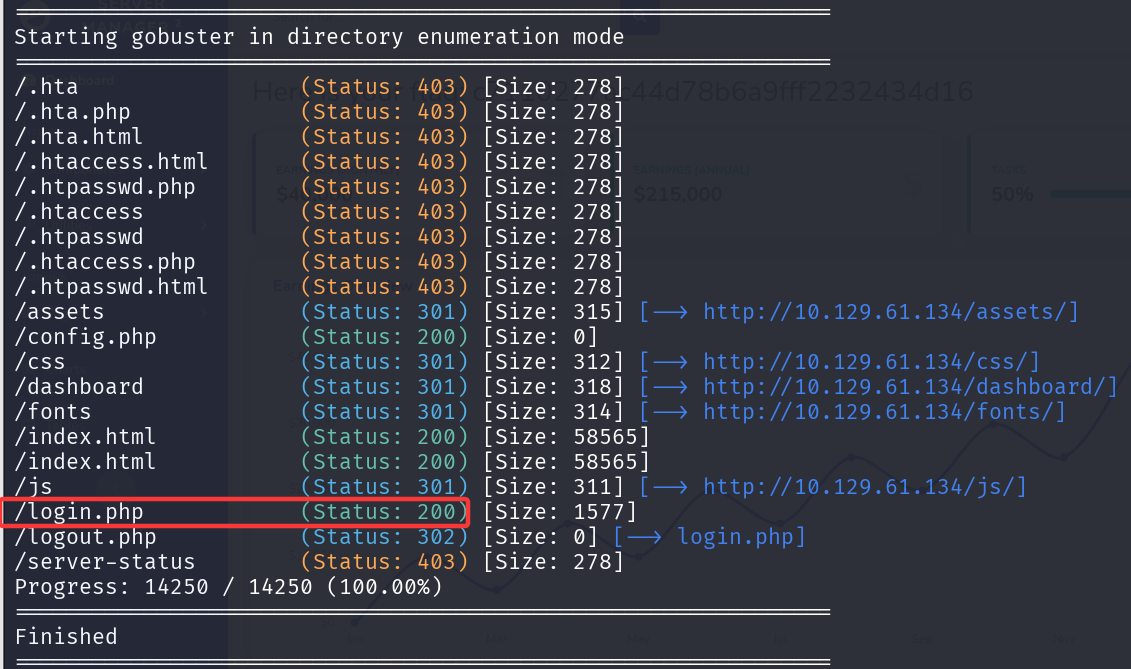
Task: Select the /config.php path entry
Action: pos(85,337)
